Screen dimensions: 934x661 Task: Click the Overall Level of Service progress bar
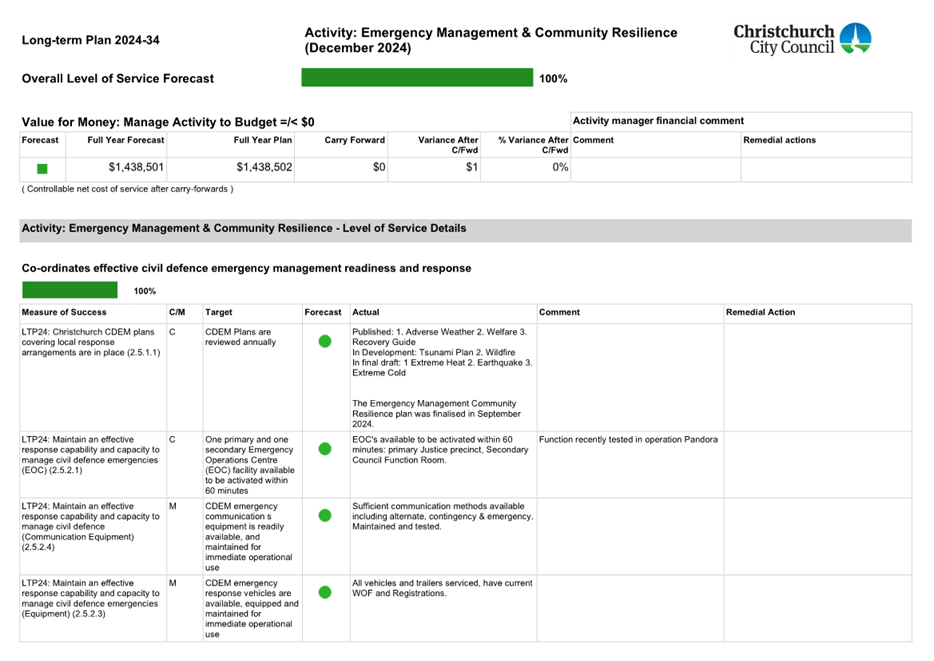[x=417, y=78]
